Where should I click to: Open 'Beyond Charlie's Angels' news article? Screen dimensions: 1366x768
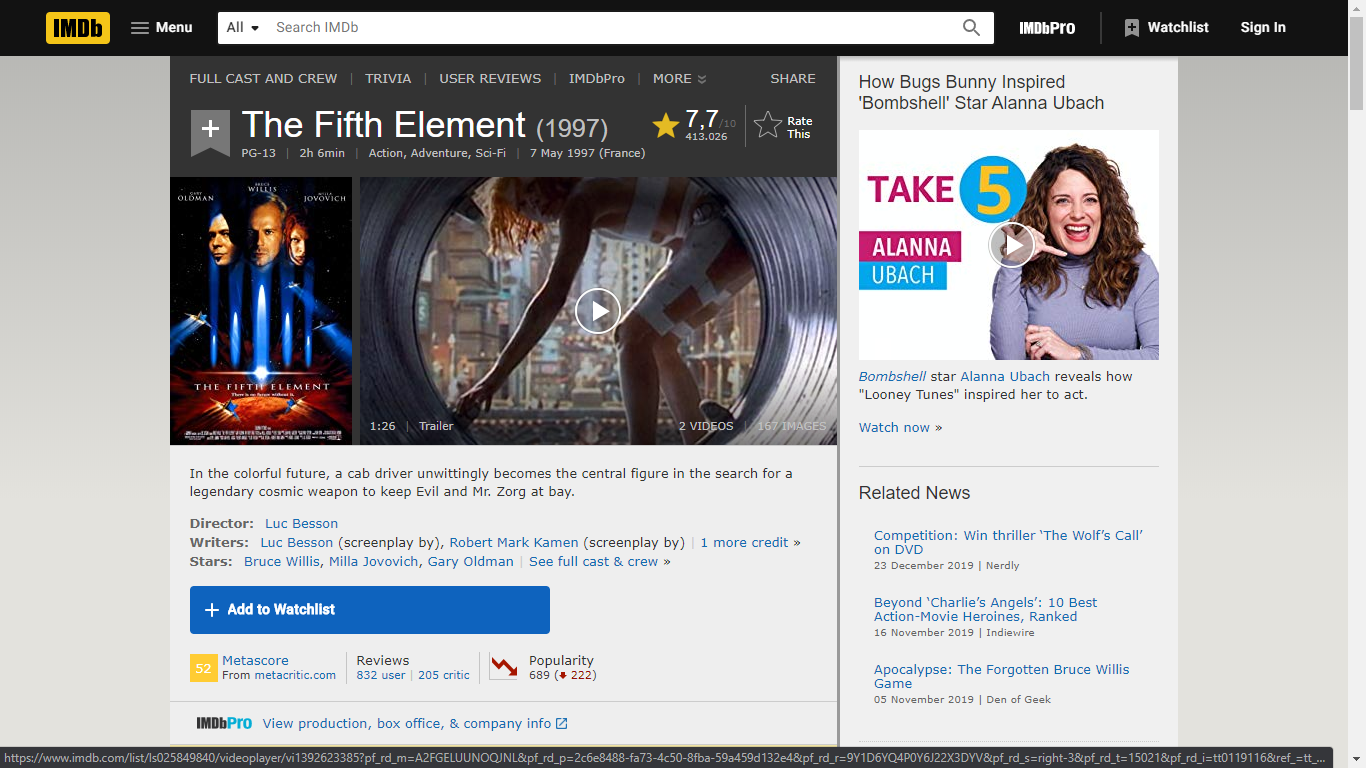coord(985,609)
